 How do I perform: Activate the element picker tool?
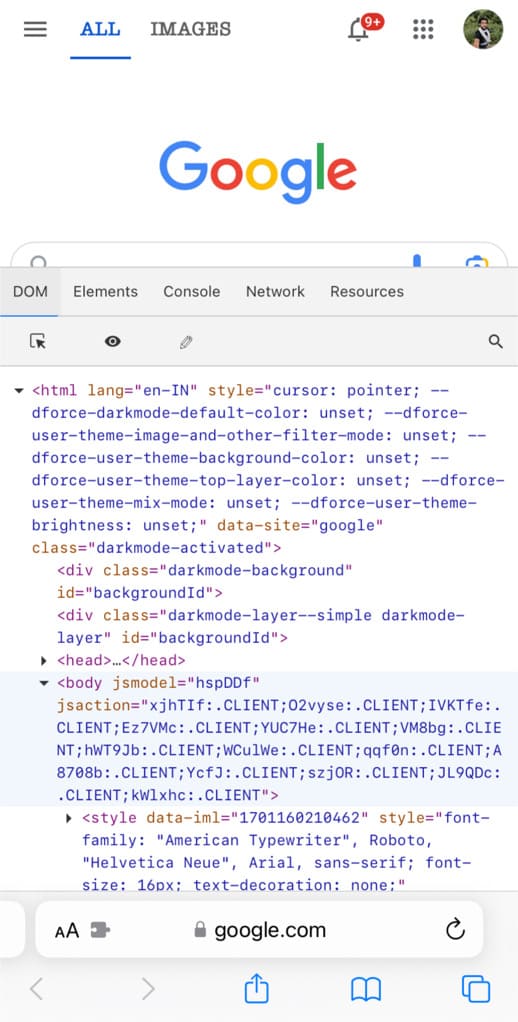point(38,341)
